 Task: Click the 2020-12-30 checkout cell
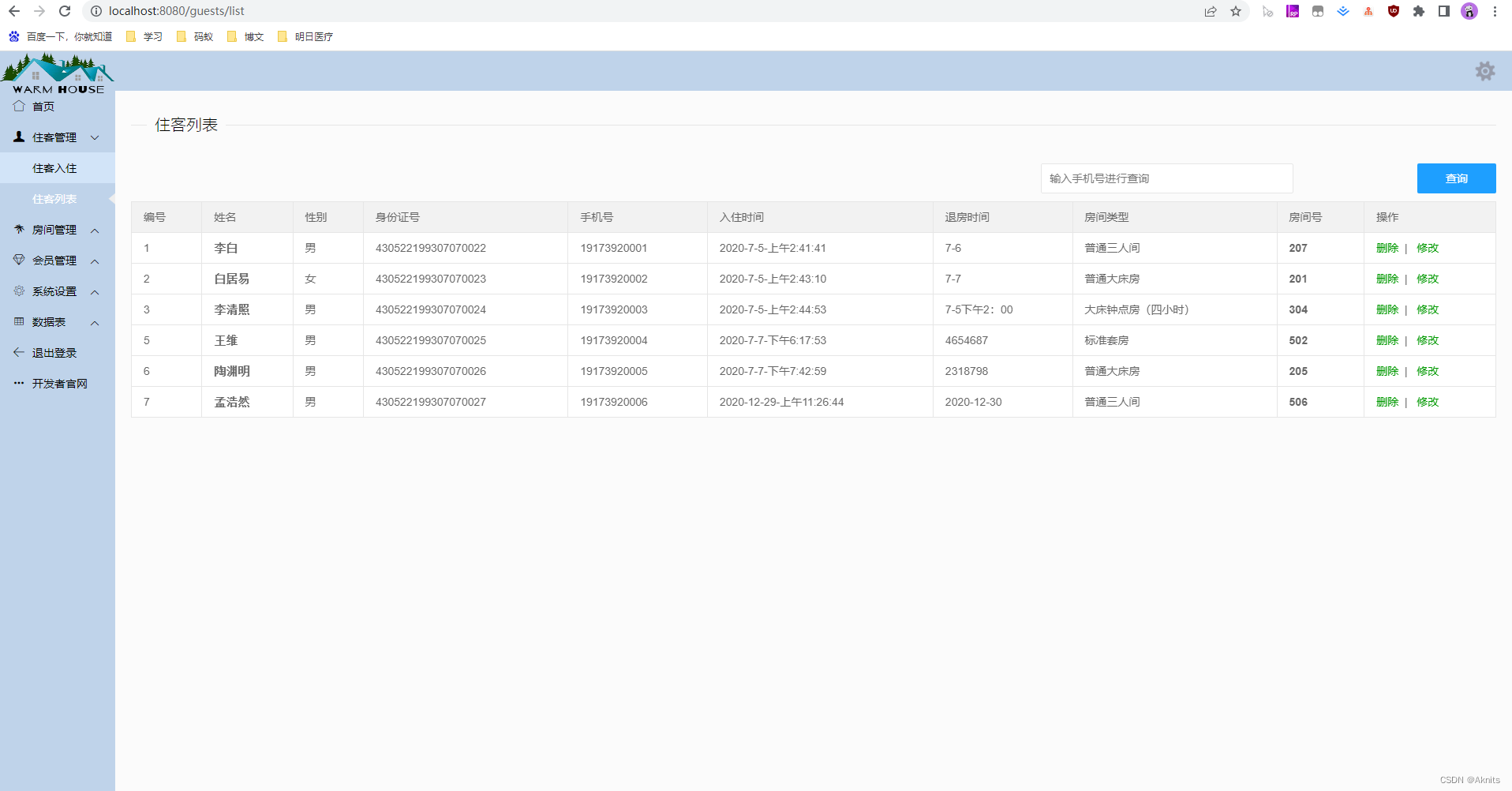point(1003,402)
